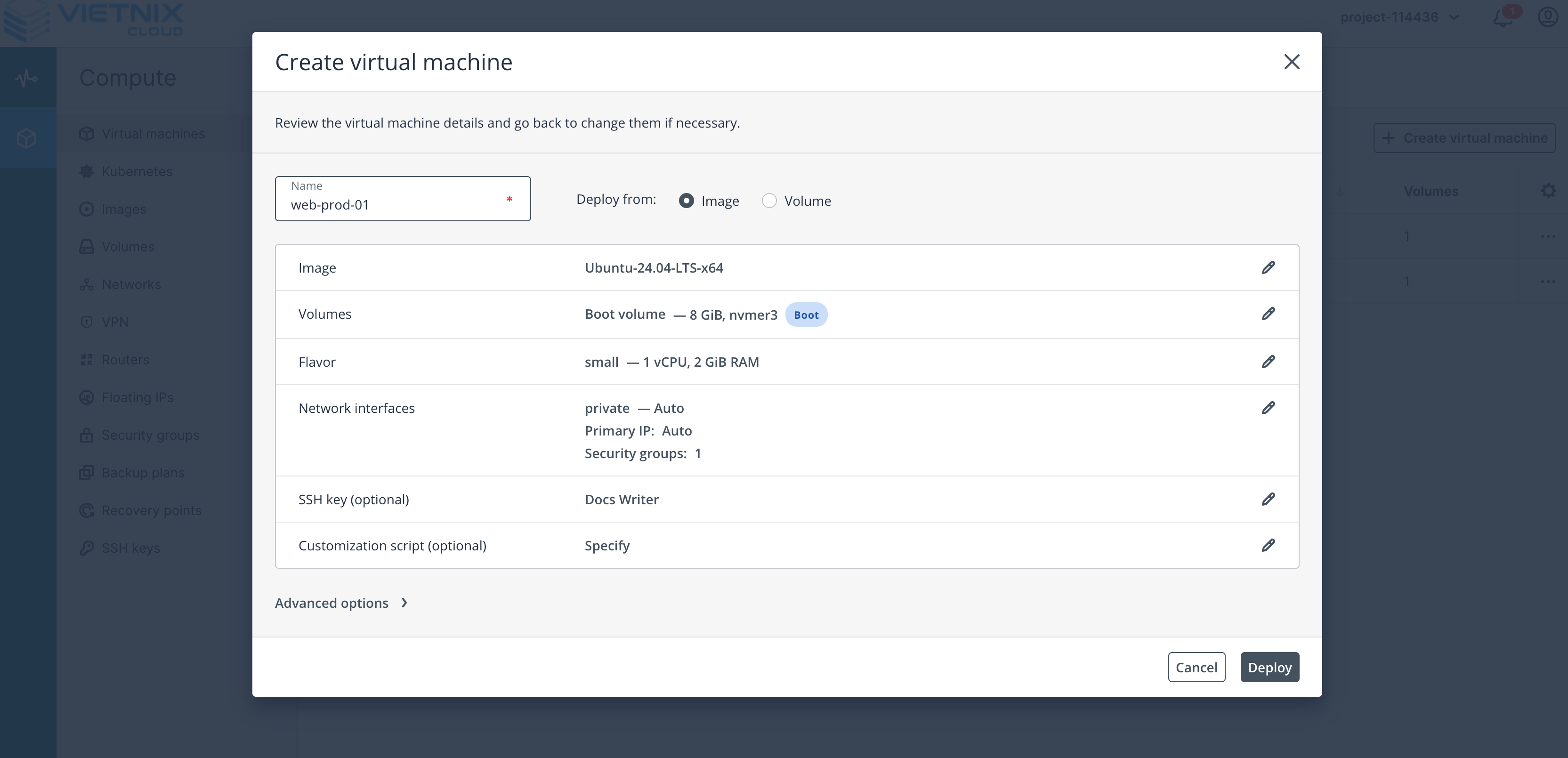Edit the Flavor using its pencil icon
Screen dimensions: 1568x758
click(x=1269, y=362)
